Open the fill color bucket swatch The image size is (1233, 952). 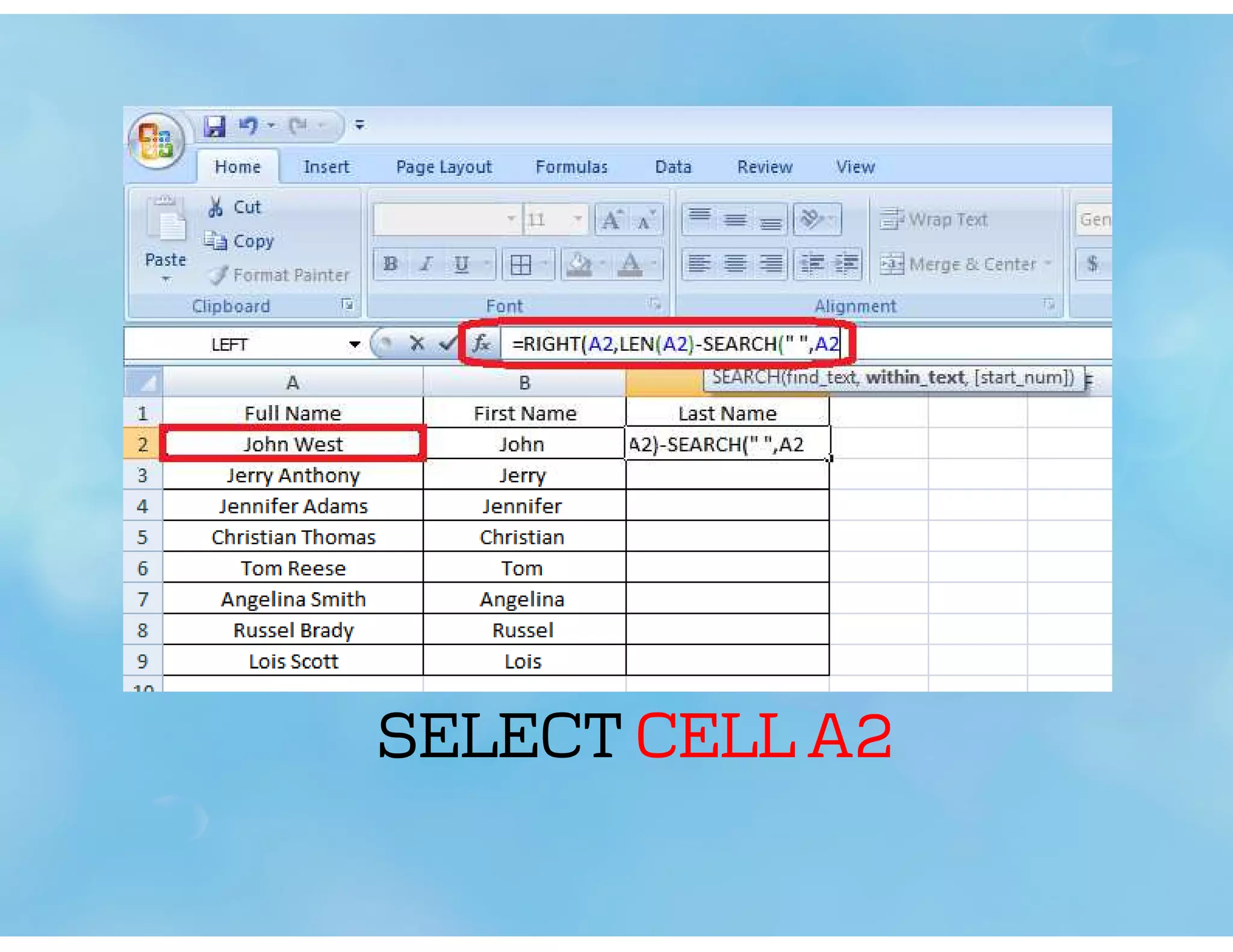(x=579, y=264)
